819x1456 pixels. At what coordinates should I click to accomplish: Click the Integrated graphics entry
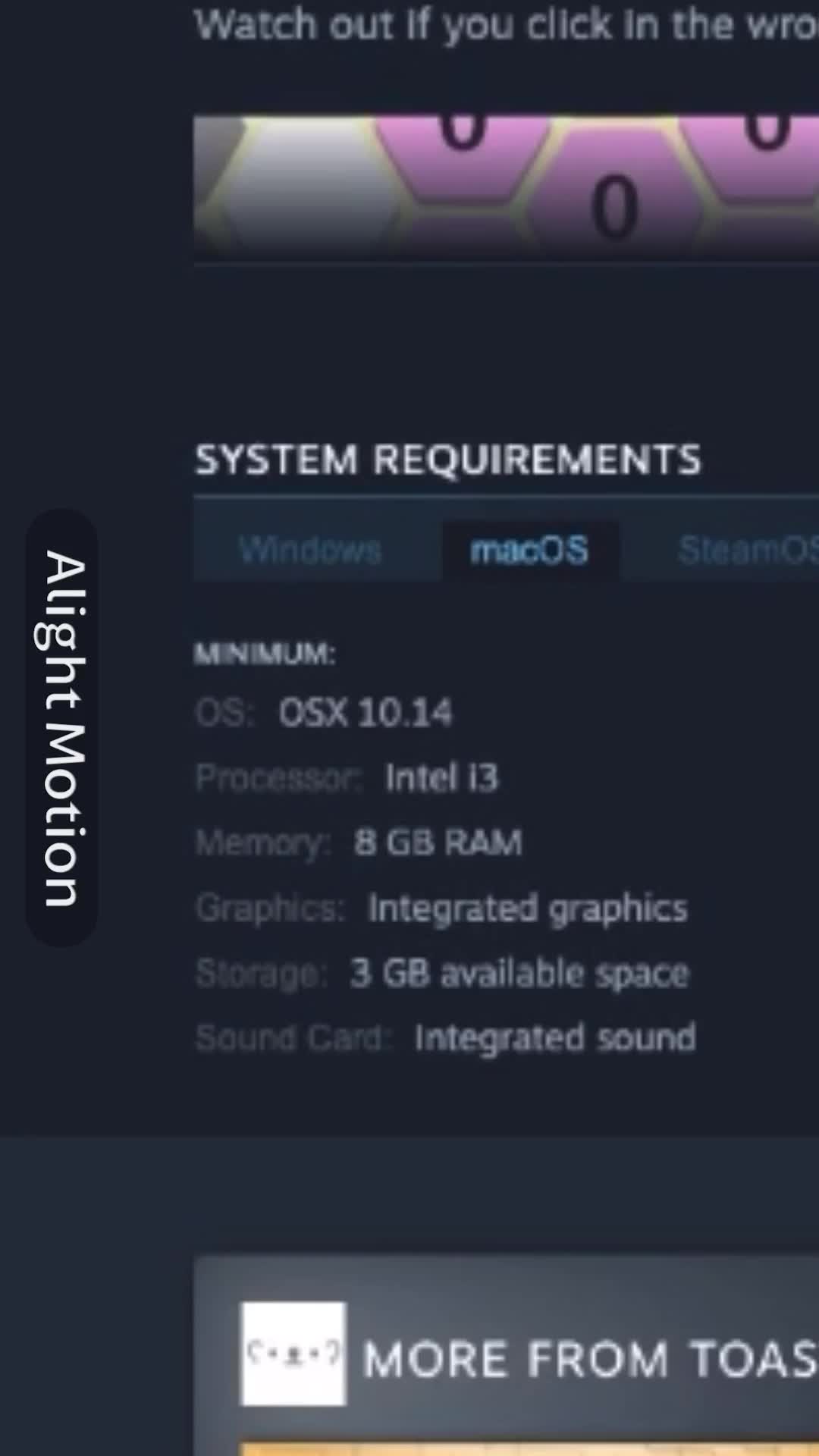[528, 908]
